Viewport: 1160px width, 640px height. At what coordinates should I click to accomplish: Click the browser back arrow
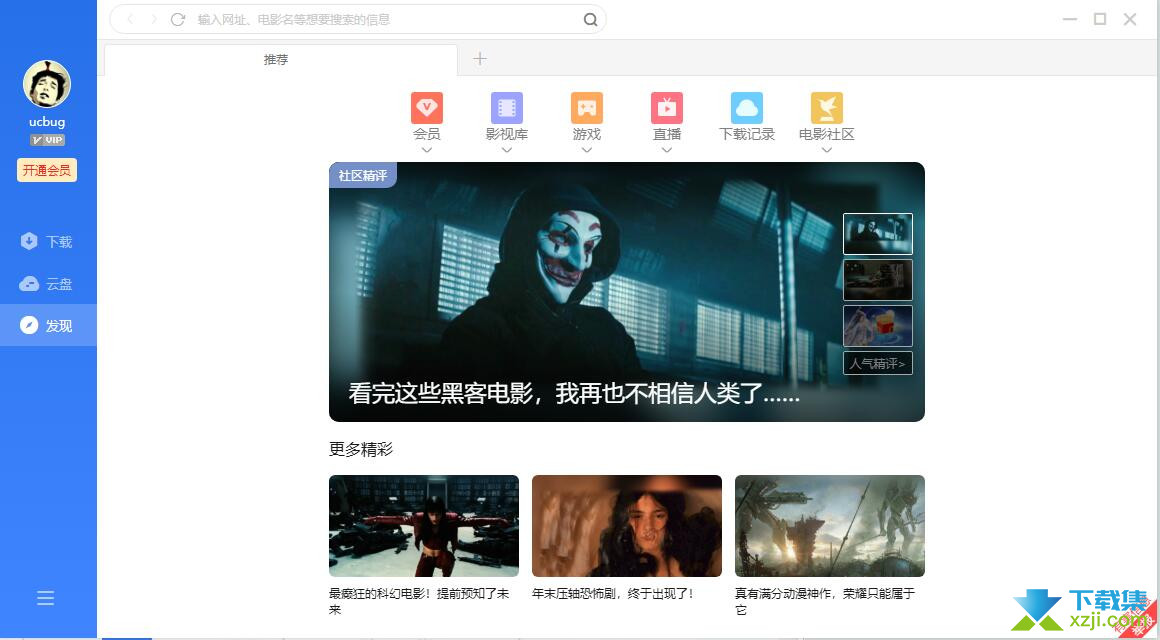tap(130, 19)
